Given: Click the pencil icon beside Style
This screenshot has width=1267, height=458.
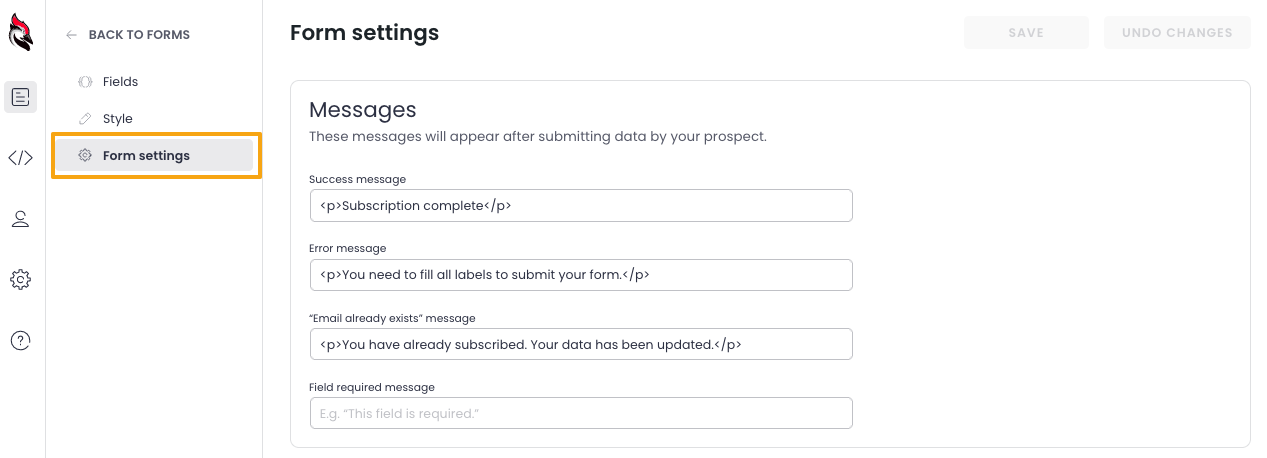Looking at the screenshot, I should [85, 119].
